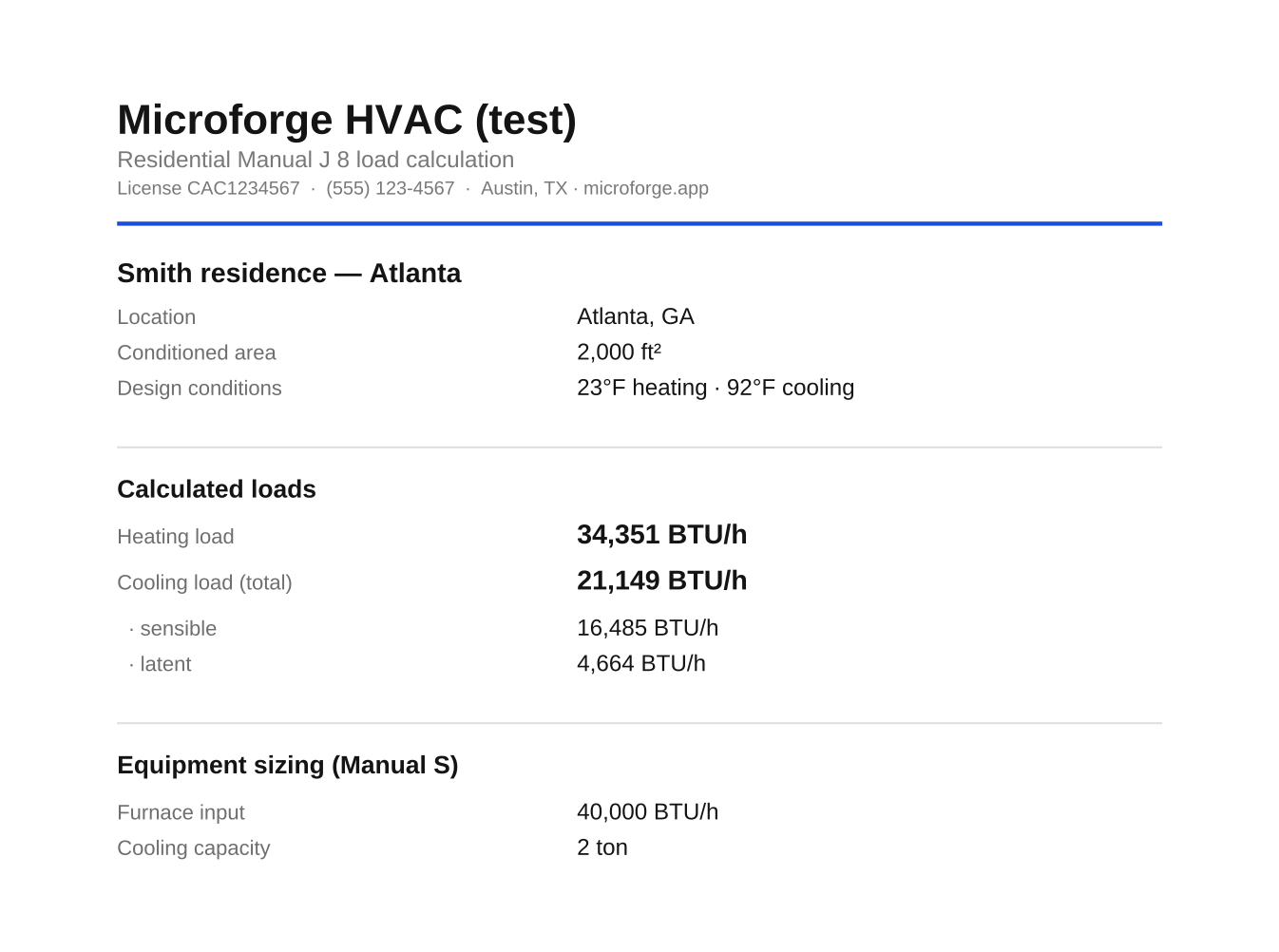The width and height of the screenshot is (1279, 952).
Task: Click the Austin, TX address text
Action: [524, 188]
